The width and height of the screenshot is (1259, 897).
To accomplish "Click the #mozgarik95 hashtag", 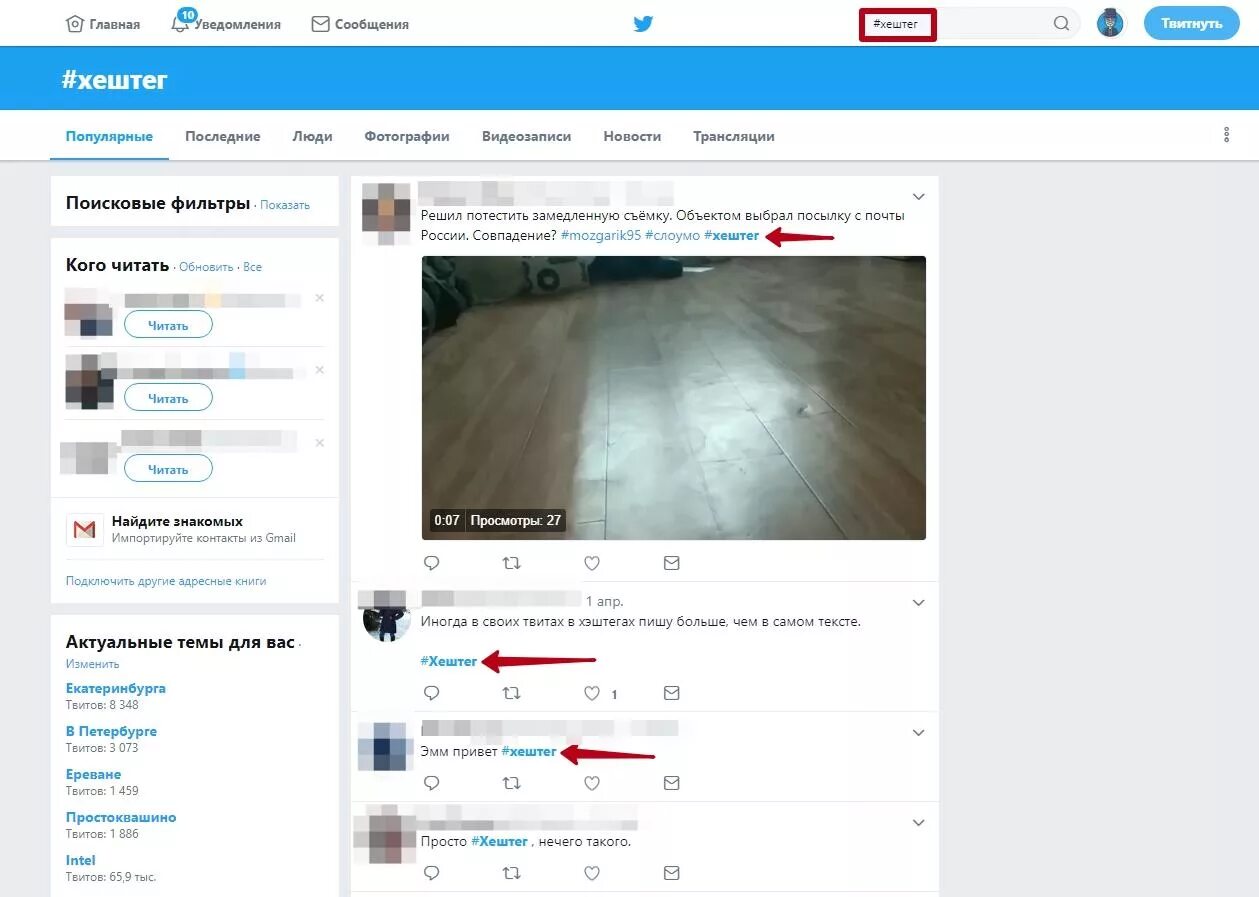I will (x=601, y=235).
